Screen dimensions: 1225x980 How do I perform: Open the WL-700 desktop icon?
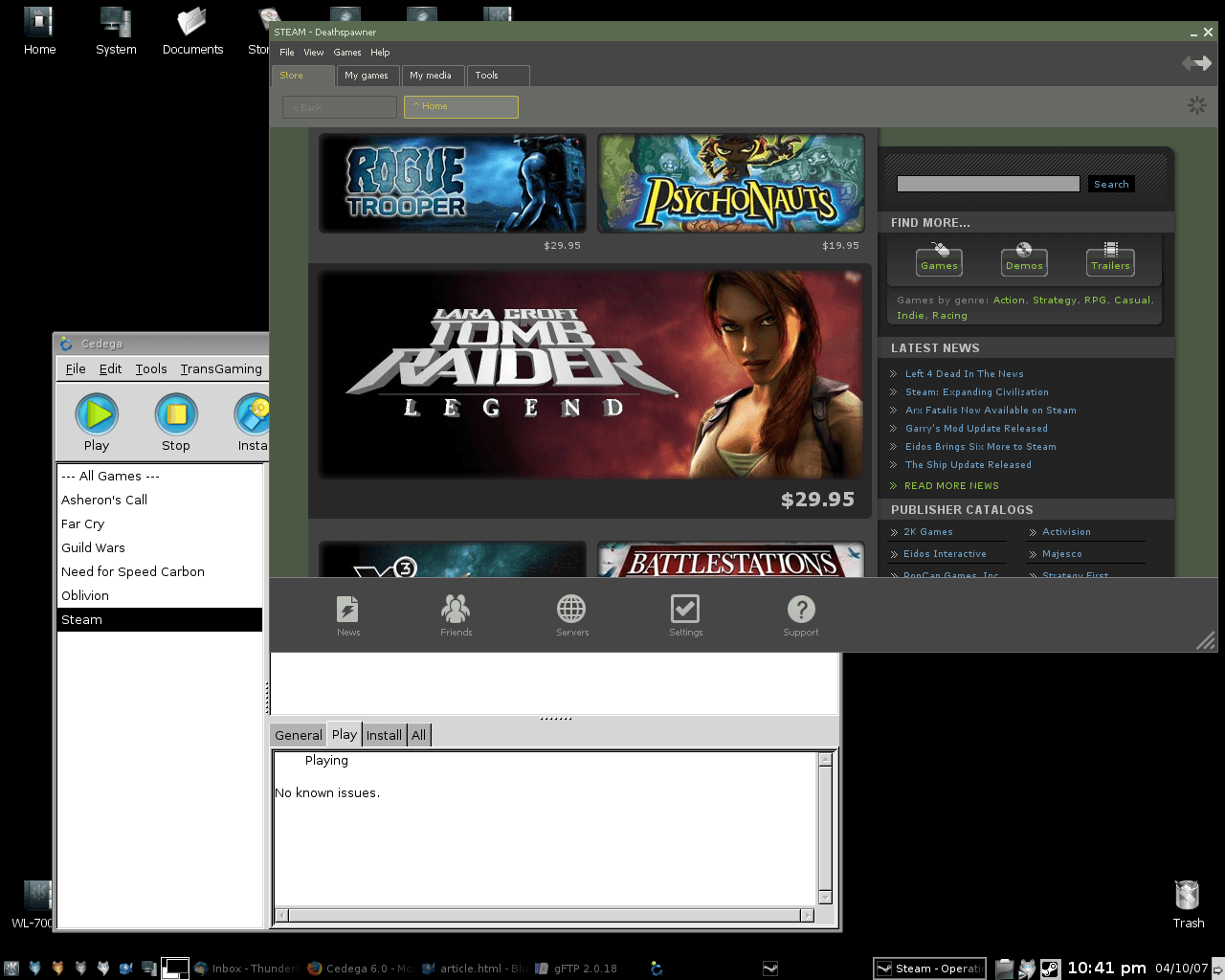[37, 895]
